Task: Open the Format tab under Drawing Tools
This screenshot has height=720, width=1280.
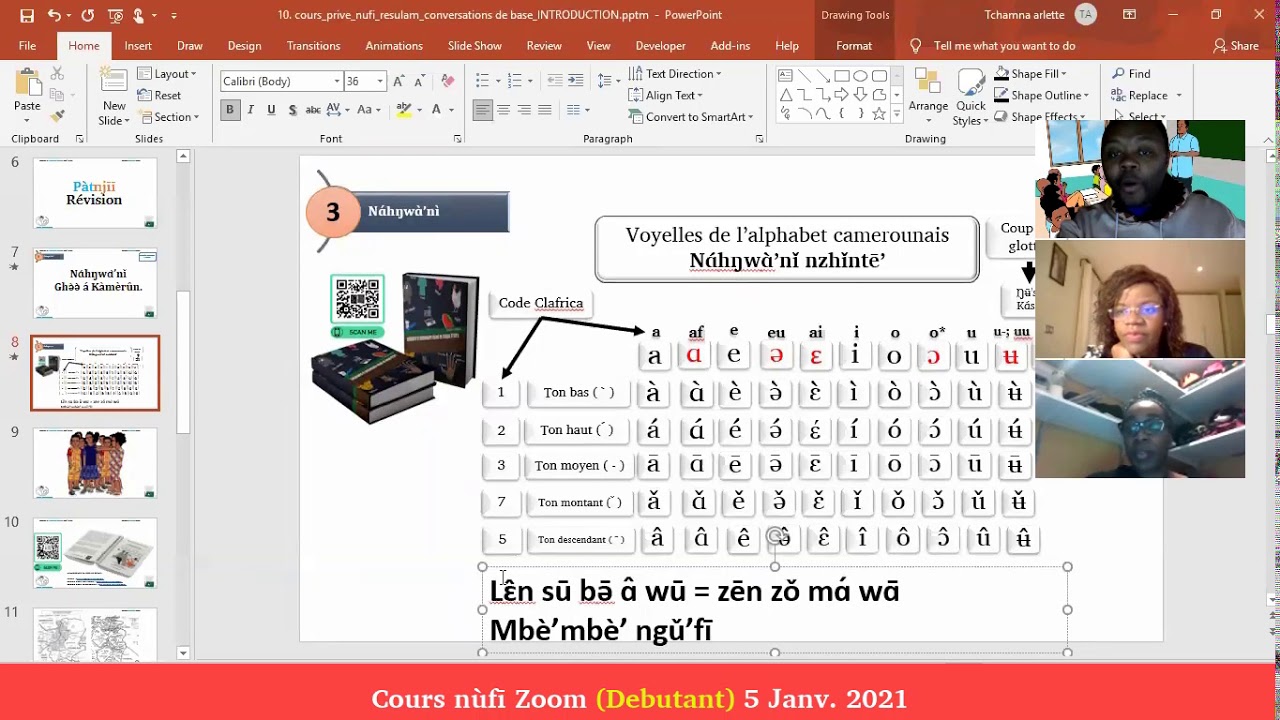Action: click(x=854, y=46)
